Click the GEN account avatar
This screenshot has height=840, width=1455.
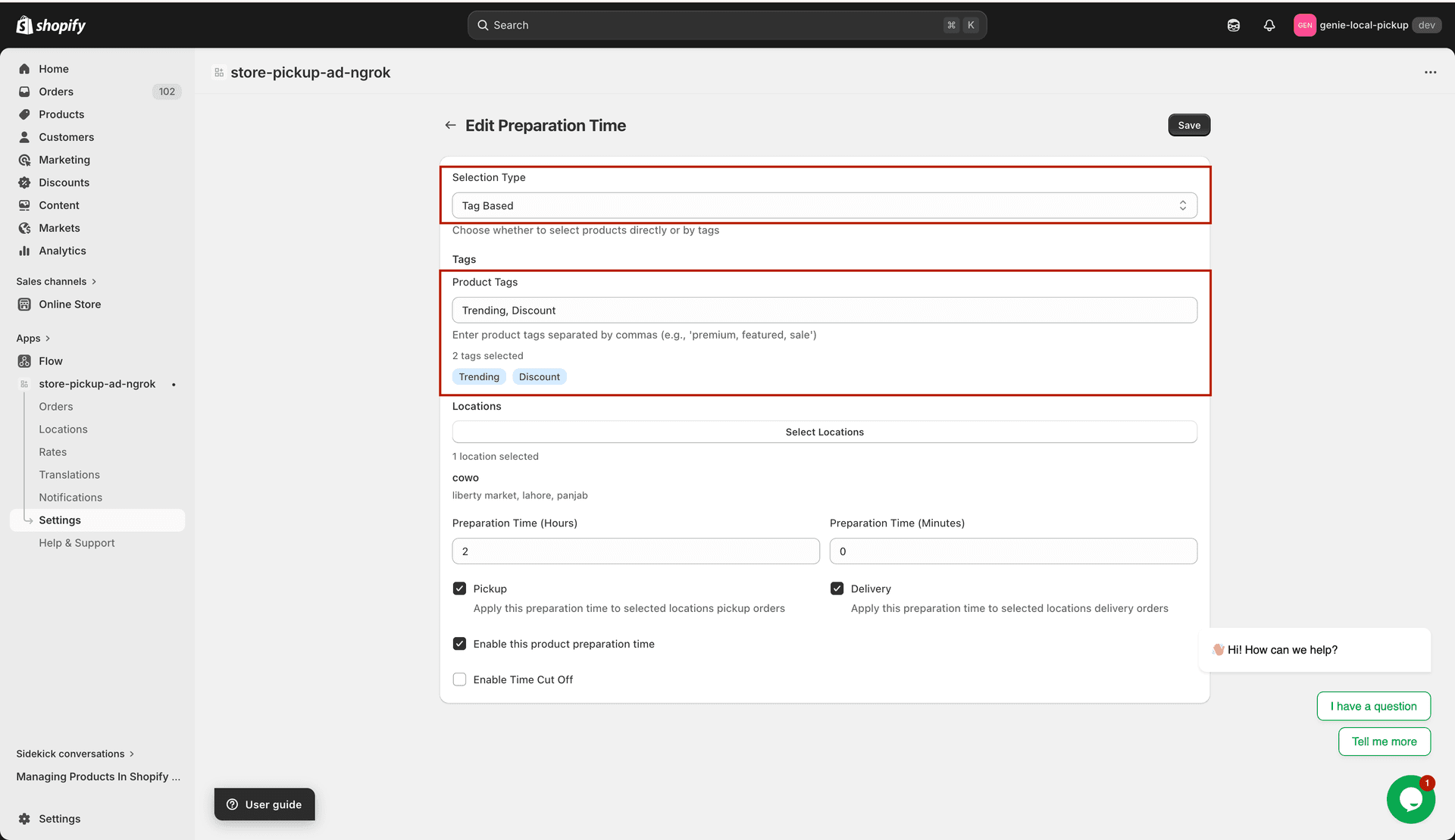[1305, 24]
